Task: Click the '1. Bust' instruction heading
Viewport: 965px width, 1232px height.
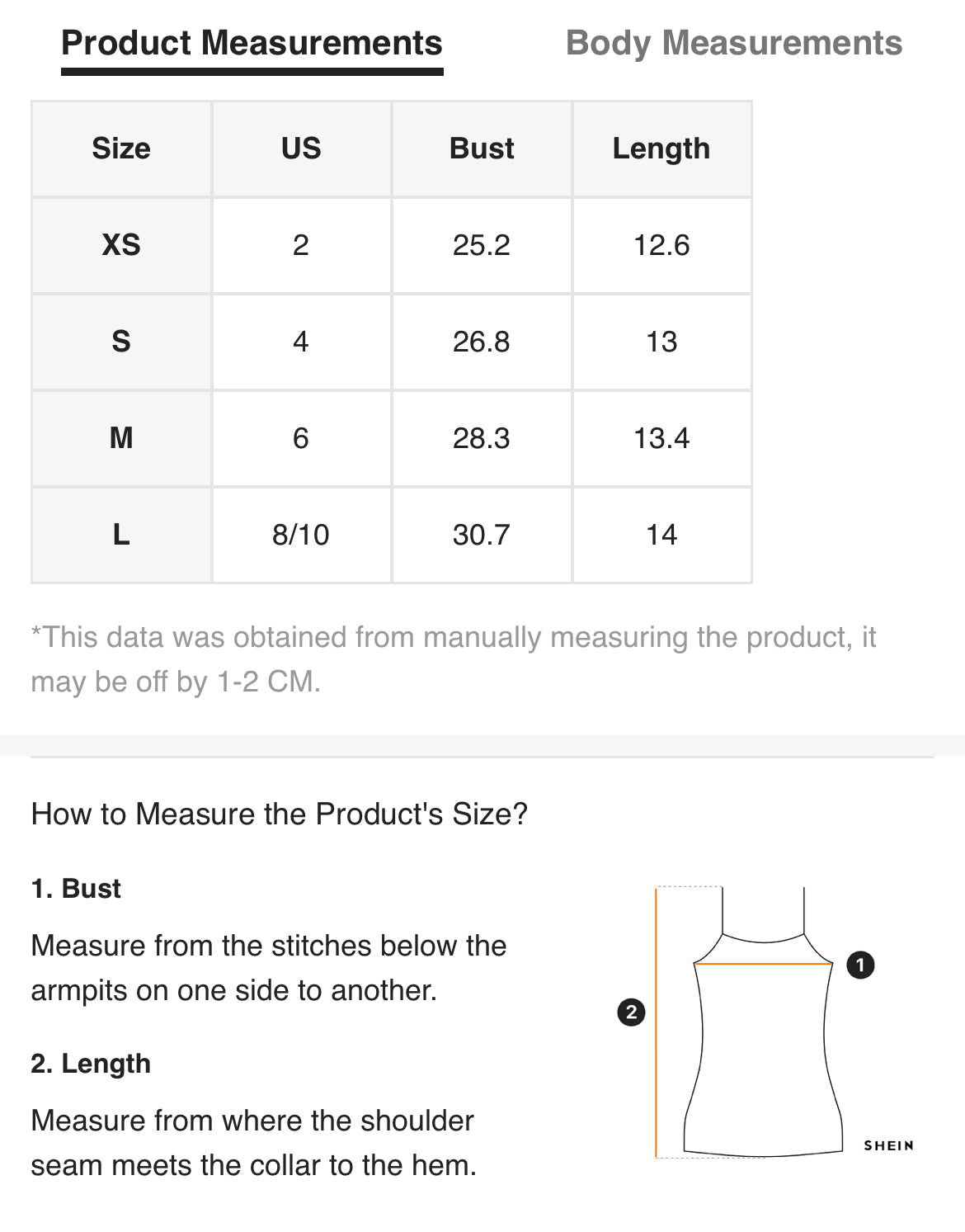Action: [76, 889]
